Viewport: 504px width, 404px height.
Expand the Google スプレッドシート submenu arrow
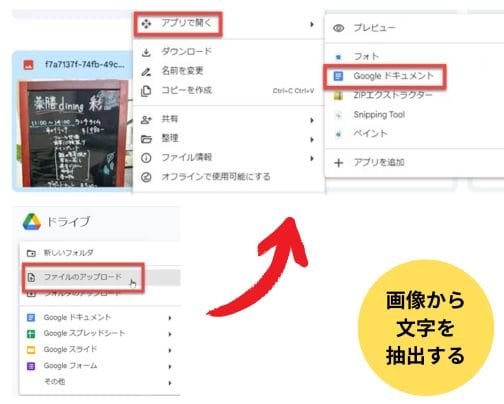click(x=170, y=334)
